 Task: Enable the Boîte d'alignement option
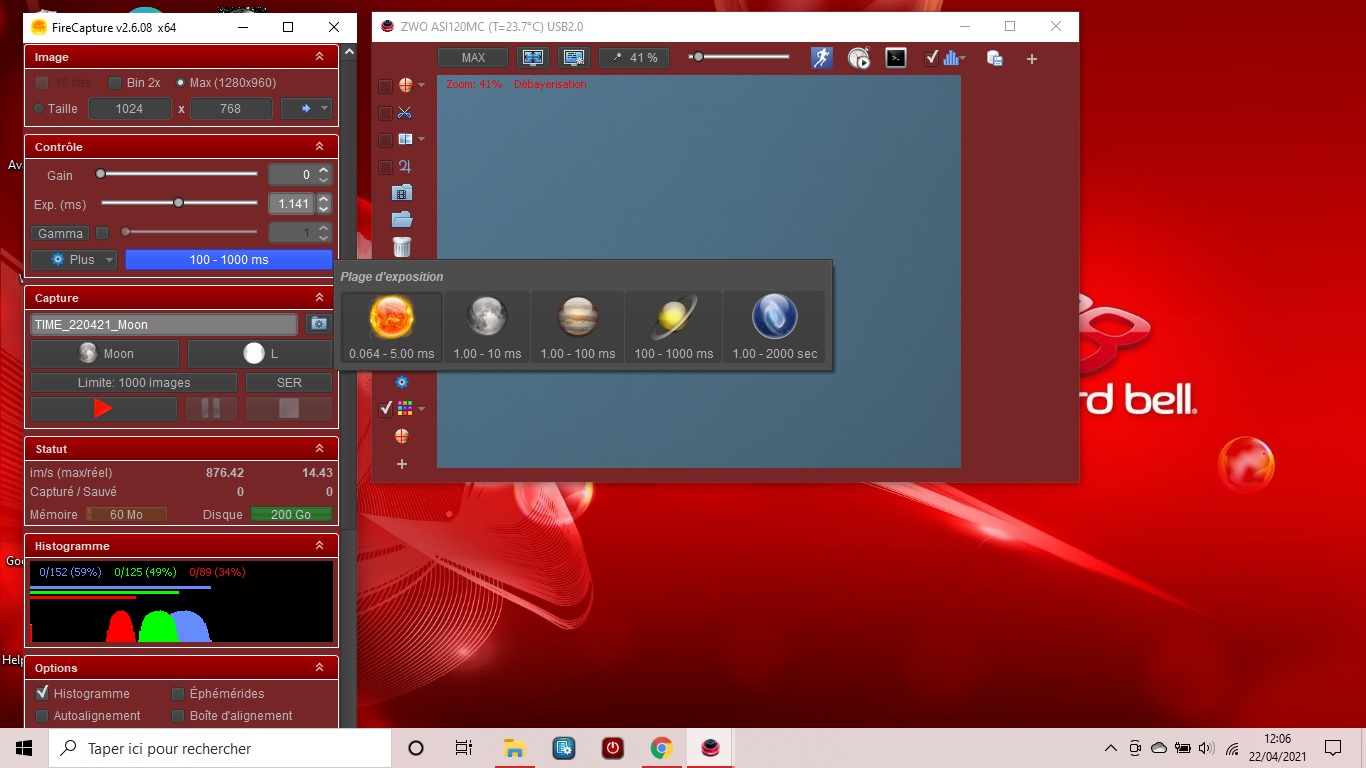[x=178, y=716]
